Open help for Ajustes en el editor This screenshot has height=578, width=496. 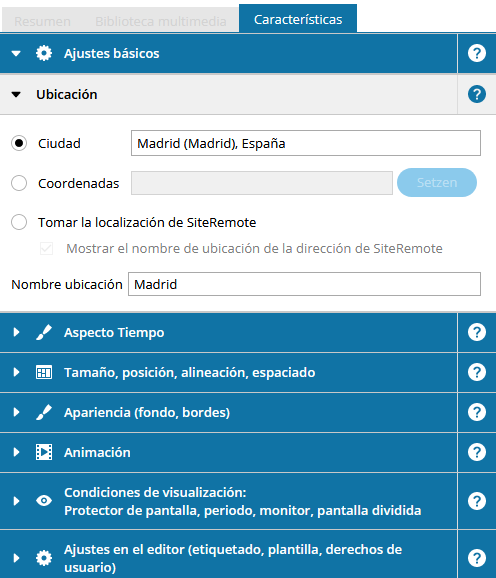(x=476, y=558)
